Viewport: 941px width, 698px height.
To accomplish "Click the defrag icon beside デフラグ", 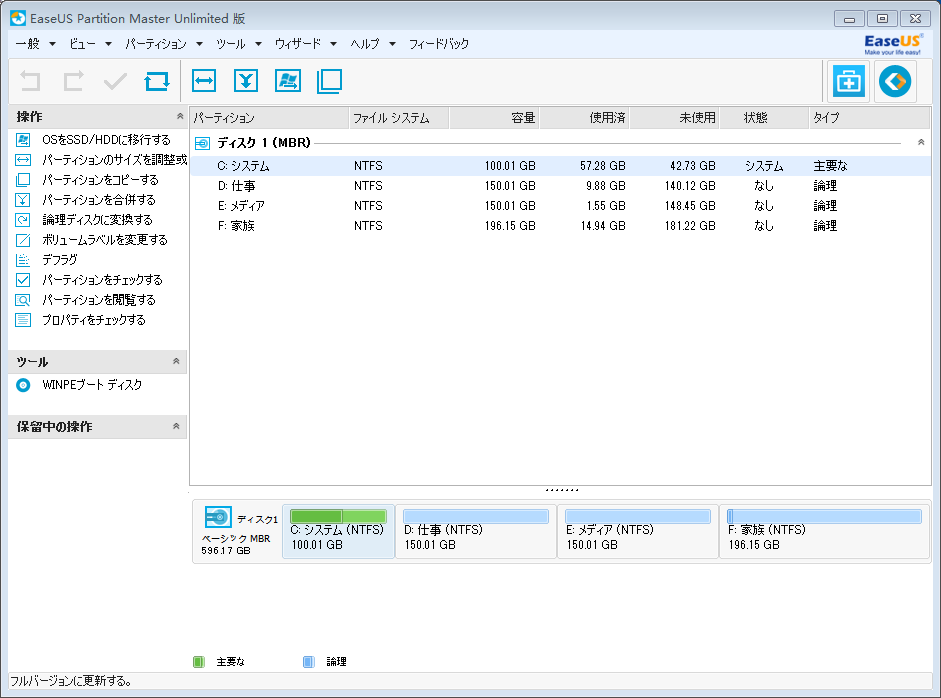I will (23, 260).
